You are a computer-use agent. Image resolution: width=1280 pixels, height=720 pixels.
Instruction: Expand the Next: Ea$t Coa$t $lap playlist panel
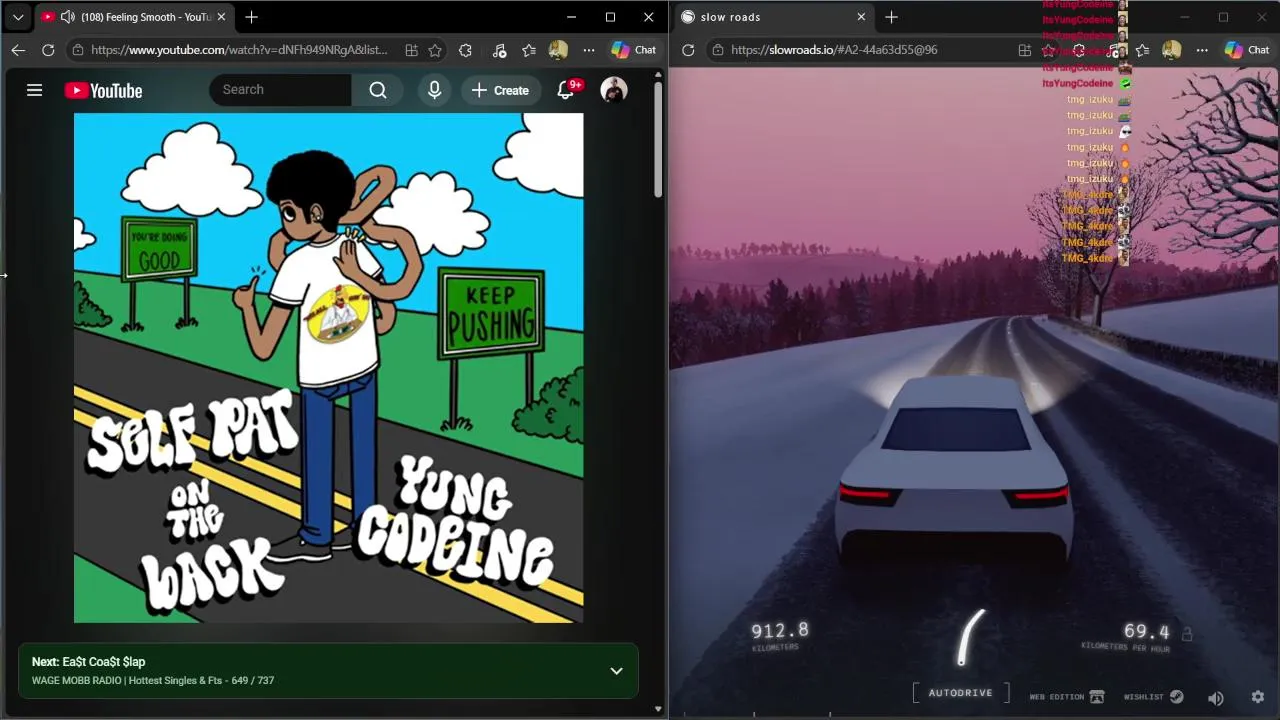[x=616, y=671]
